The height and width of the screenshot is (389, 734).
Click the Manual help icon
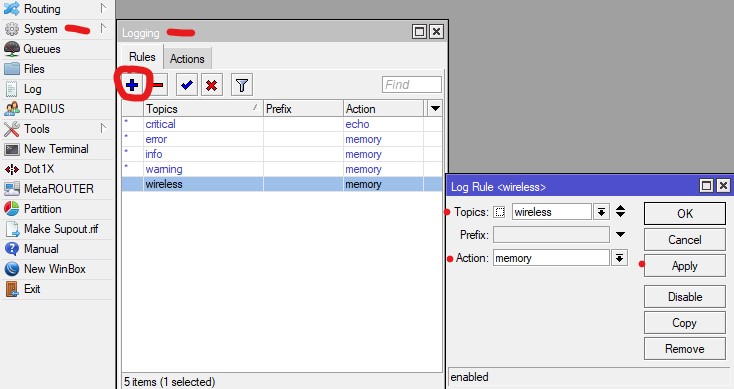click(x=12, y=249)
